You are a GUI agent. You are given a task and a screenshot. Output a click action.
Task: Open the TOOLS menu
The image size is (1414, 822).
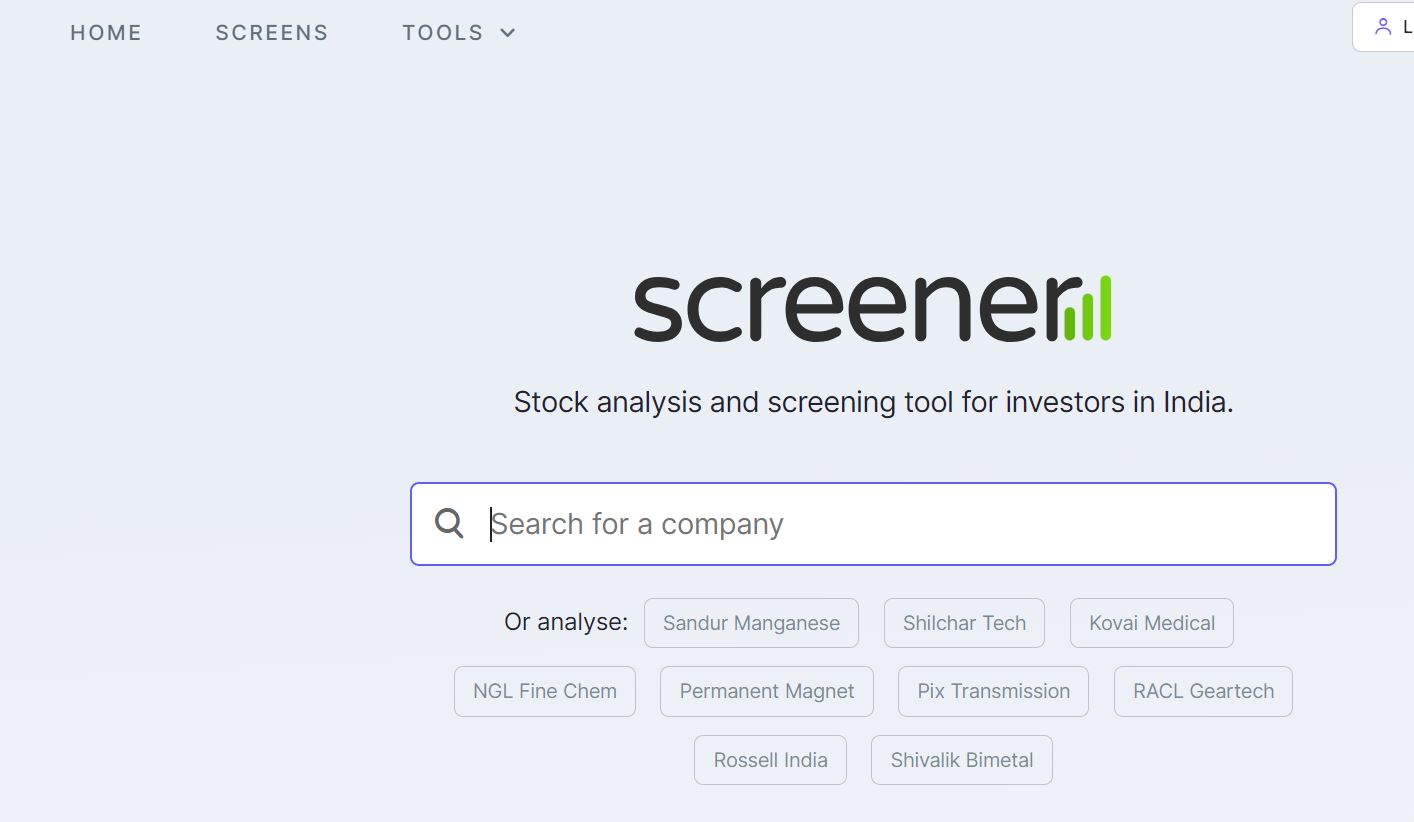459,33
